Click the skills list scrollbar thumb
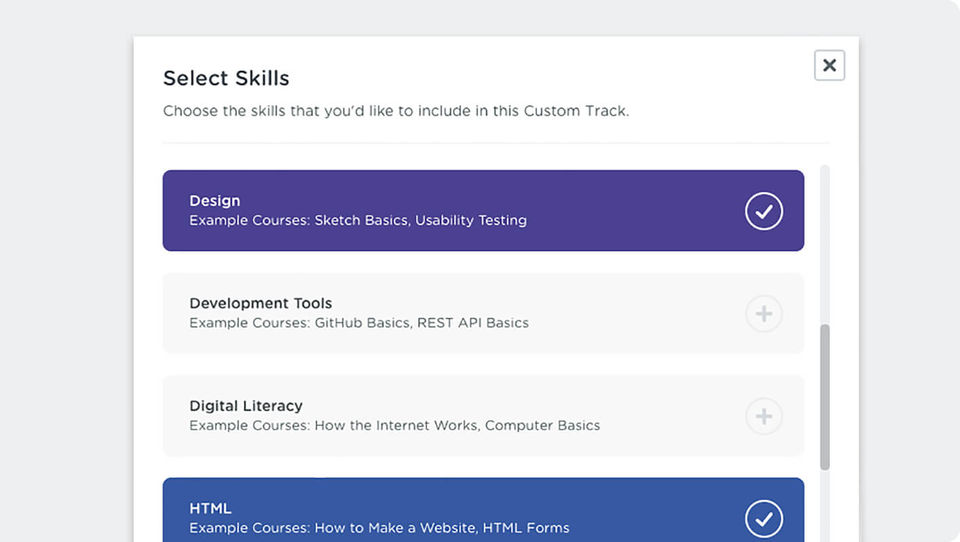 click(x=825, y=397)
